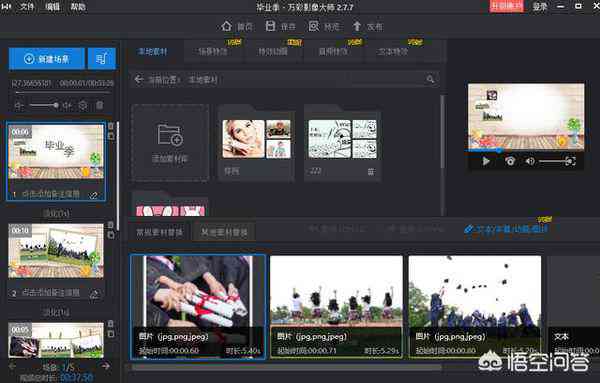The image size is (600, 383).
Task: Click the eye-like icon beside preview play button
Action: tap(510, 161)
